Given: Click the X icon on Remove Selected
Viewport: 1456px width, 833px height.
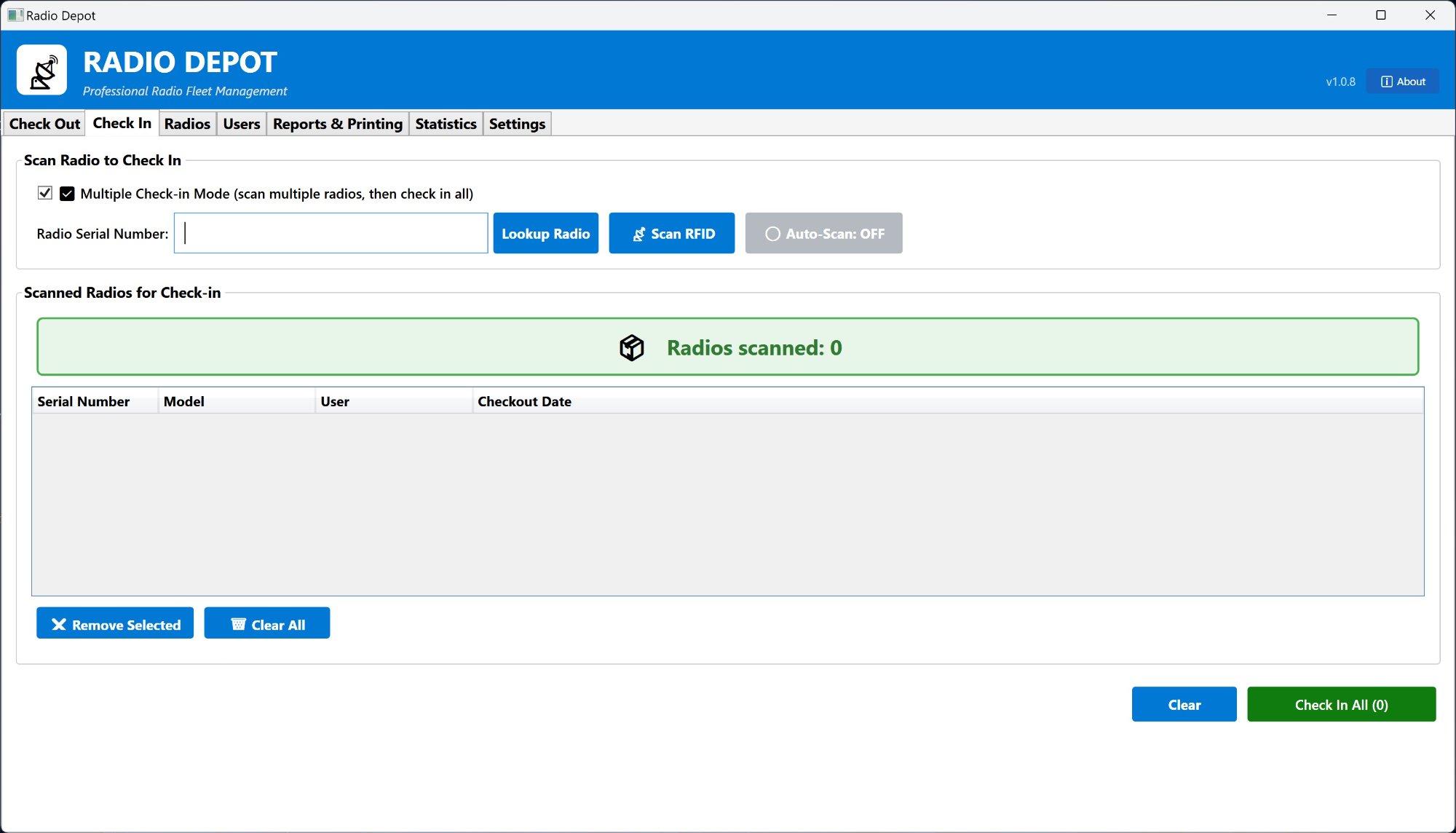Looking at the screenshot, I should click(59, 625).
